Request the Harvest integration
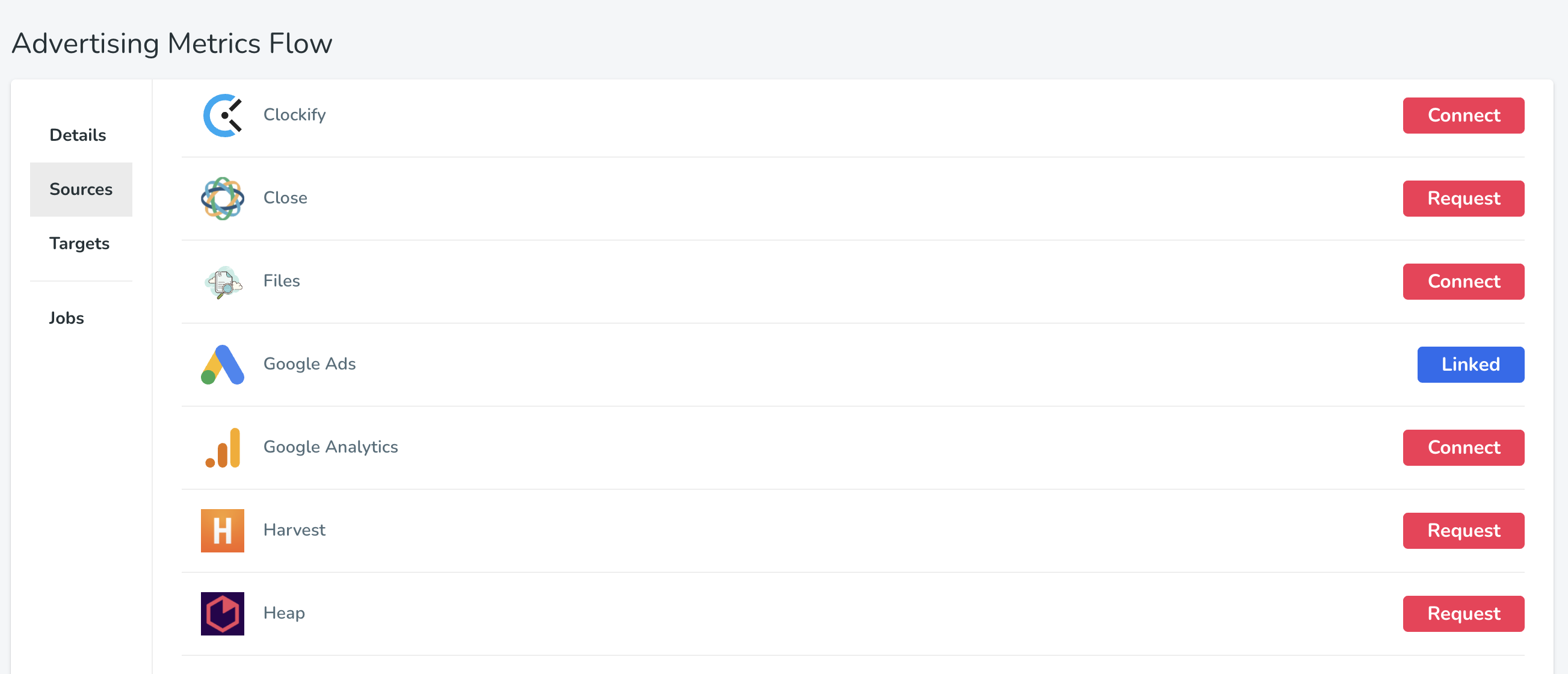 click(1463, 530)
